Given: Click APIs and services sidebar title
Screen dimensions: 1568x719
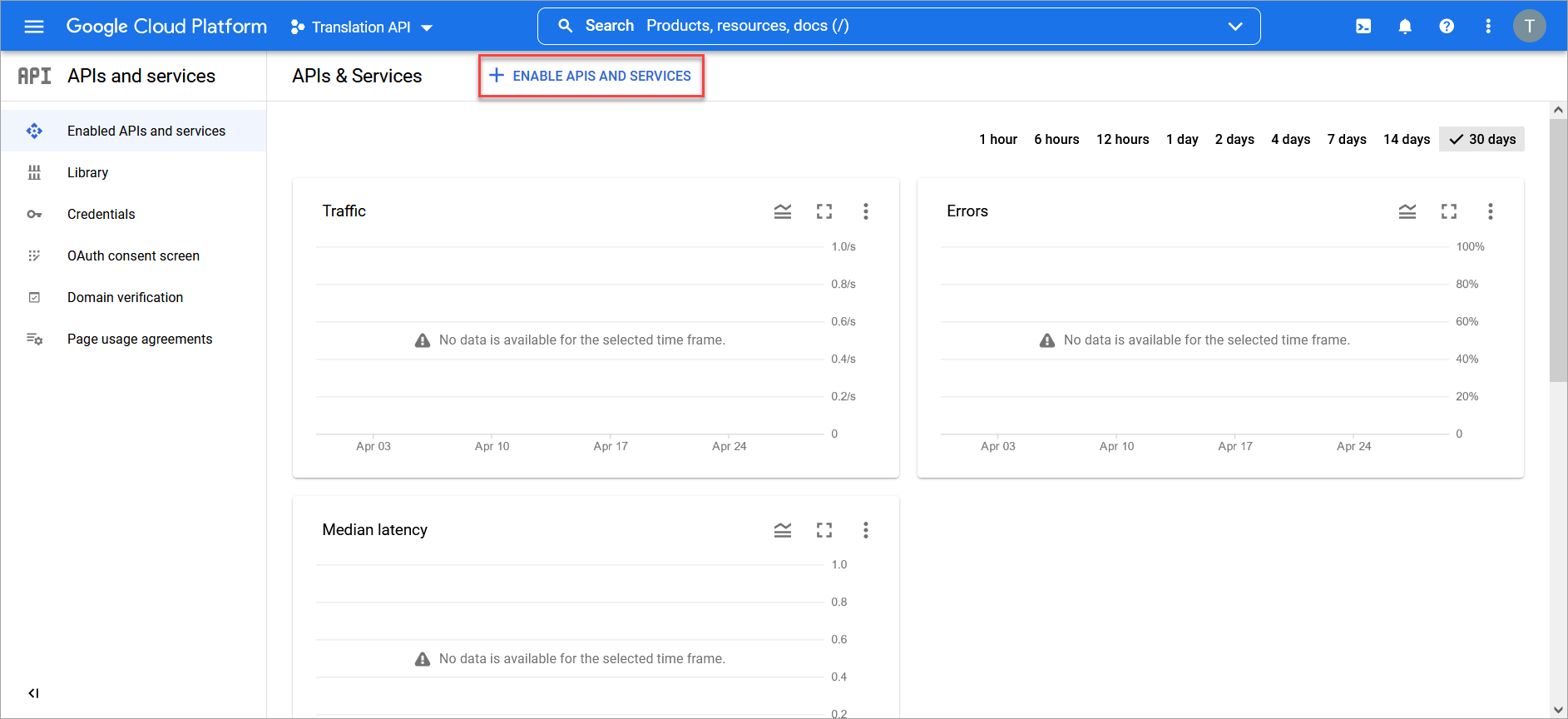Looking at the screenshot, I should [141, 76].
